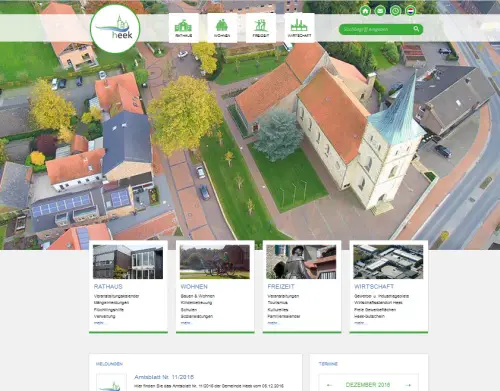The image size is (500, 391).
Task: Click 'mehr' in the Wohnen card
Action: coord(186,323)
